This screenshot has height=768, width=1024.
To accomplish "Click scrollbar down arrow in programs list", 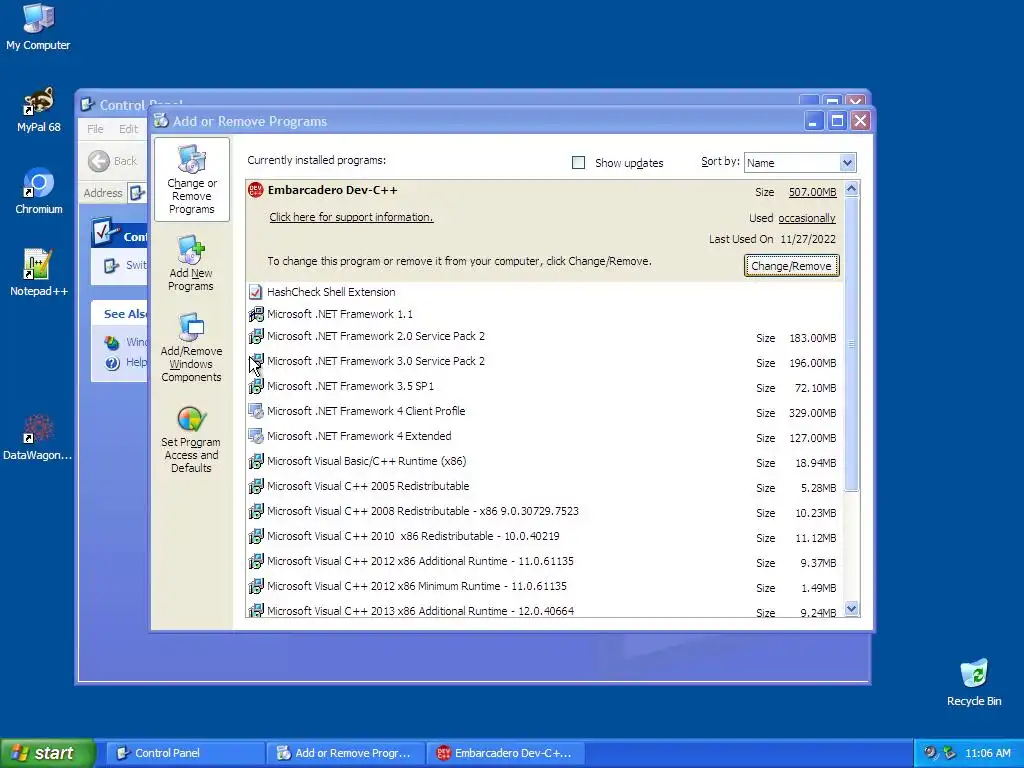I will (851, 609).
